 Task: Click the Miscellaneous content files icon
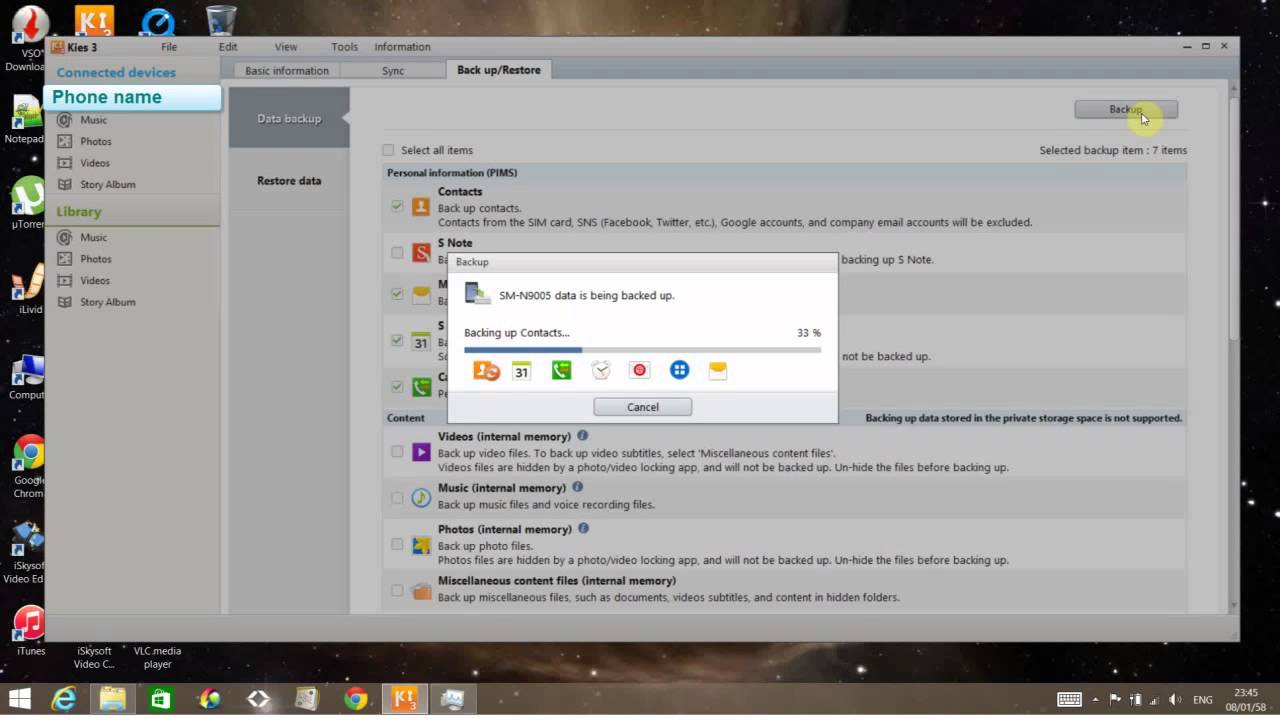pyautogui.click(x=421, y=591)
